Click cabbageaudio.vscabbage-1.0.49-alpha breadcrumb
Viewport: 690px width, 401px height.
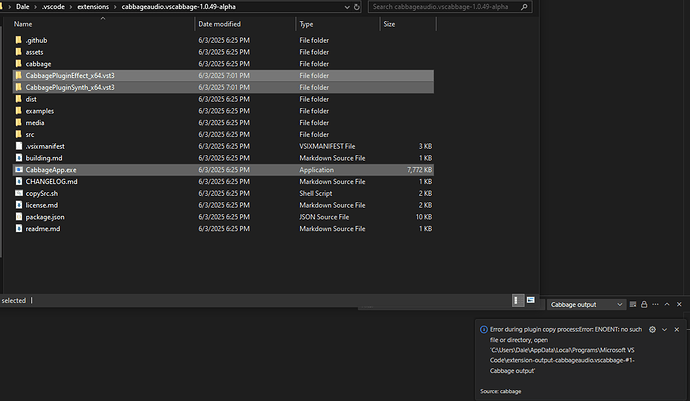coord(179,7)
